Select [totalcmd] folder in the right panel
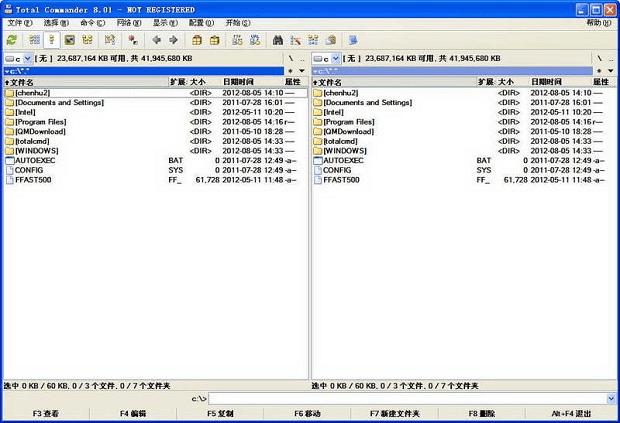This screenshot has height=423, width=620. [x=464, y=141]
